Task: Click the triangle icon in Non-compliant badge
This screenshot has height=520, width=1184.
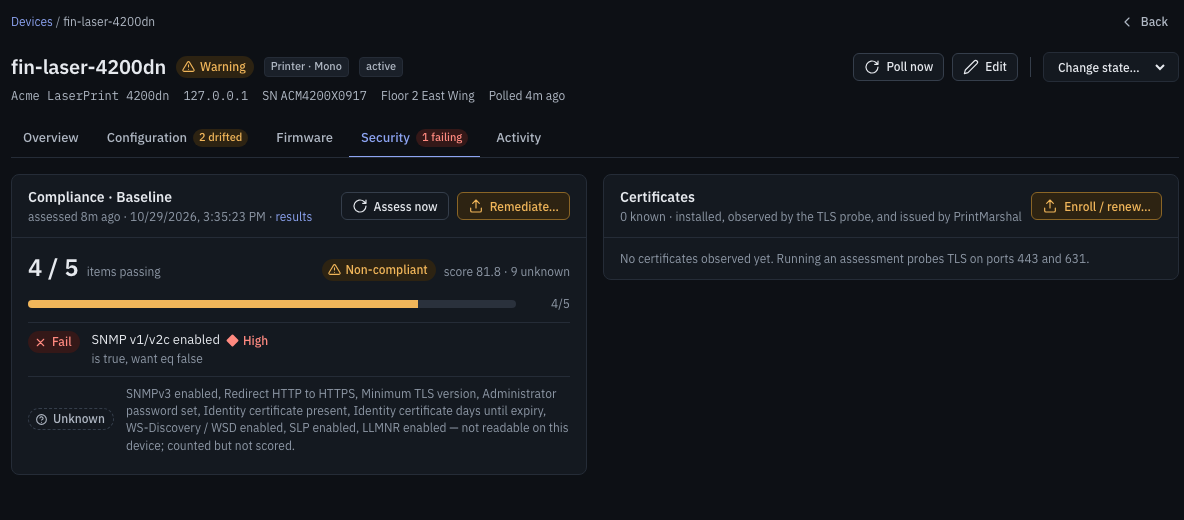Action: [x=335, y=270]
